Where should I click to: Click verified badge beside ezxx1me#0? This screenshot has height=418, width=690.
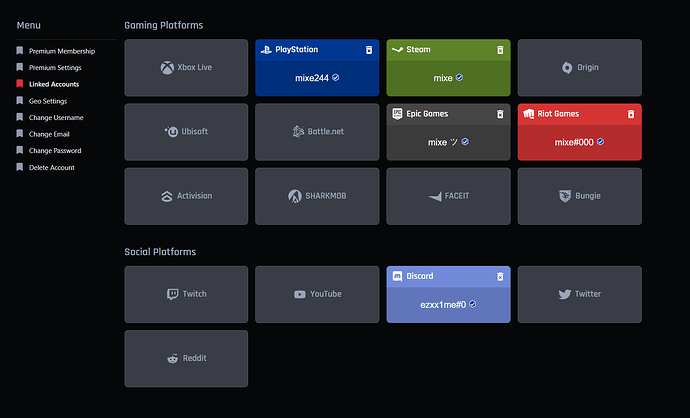pos(473,304)
